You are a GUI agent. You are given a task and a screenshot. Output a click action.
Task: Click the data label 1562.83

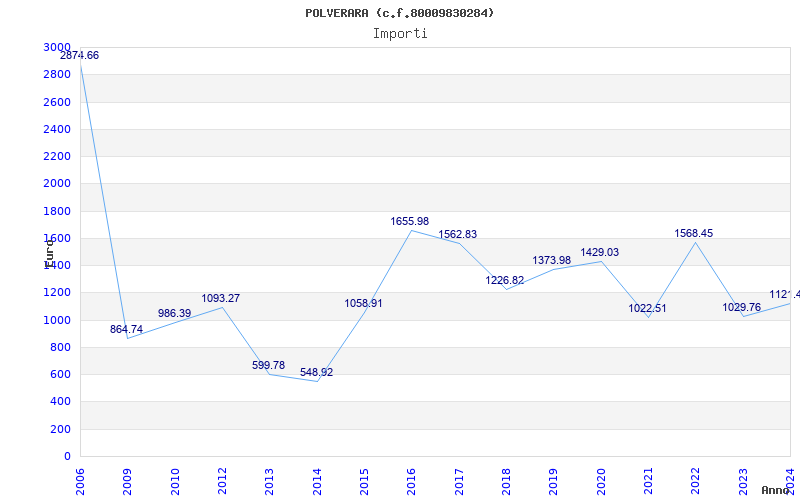tap(458, 235)
